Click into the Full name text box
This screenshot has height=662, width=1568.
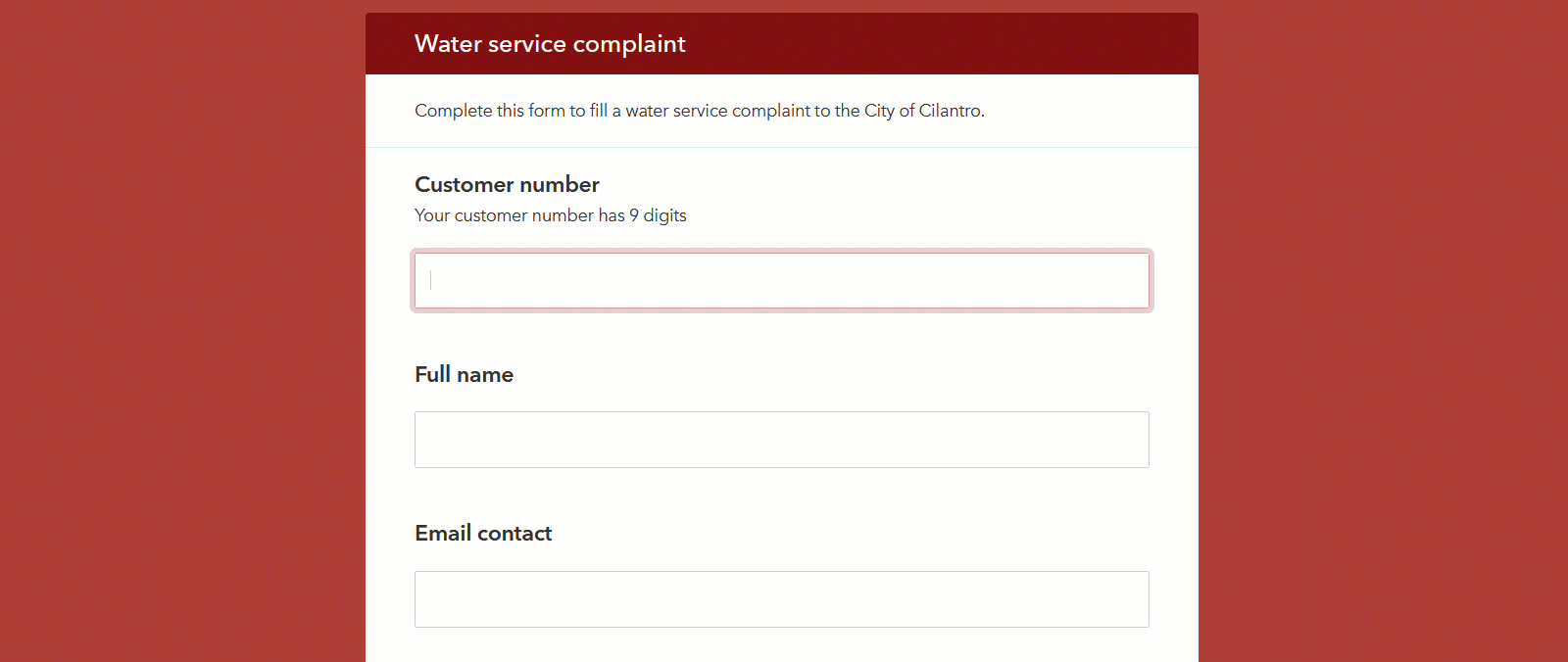(781, 440)
